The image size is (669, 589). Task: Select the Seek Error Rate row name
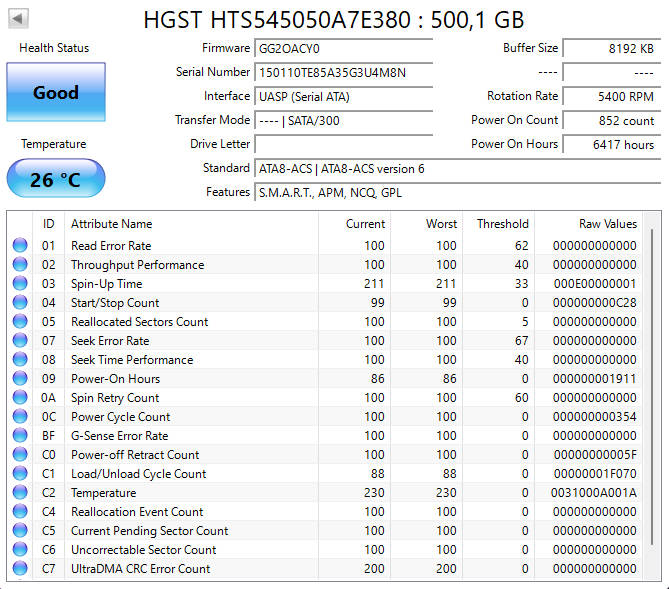[110, 341]
